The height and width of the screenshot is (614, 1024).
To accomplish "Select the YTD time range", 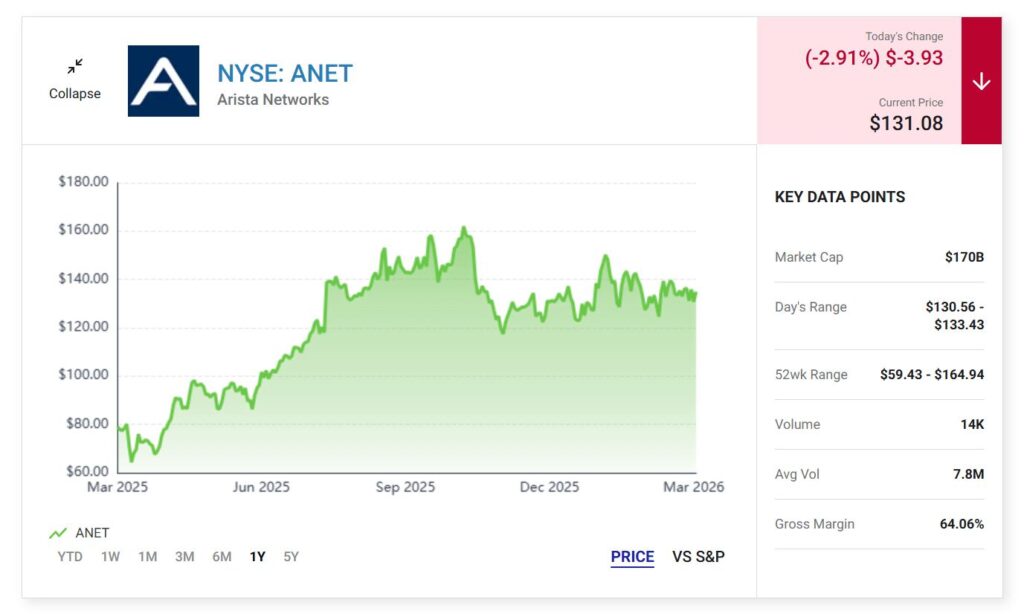I will tap(70, 557).
